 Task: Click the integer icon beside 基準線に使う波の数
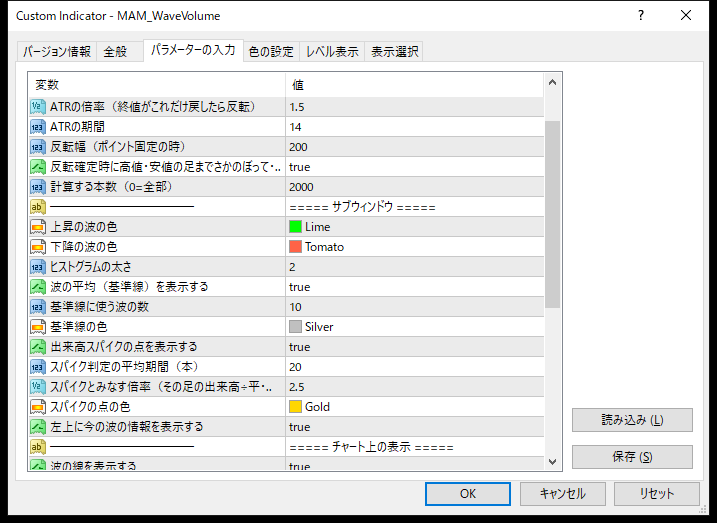38,307
